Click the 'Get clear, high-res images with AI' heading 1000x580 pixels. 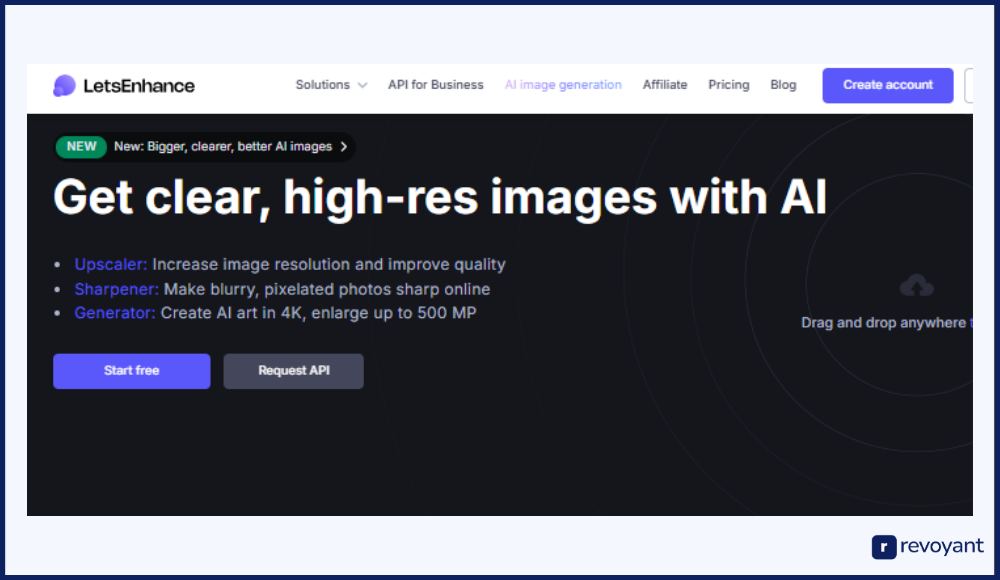click(x=440, y=198)
